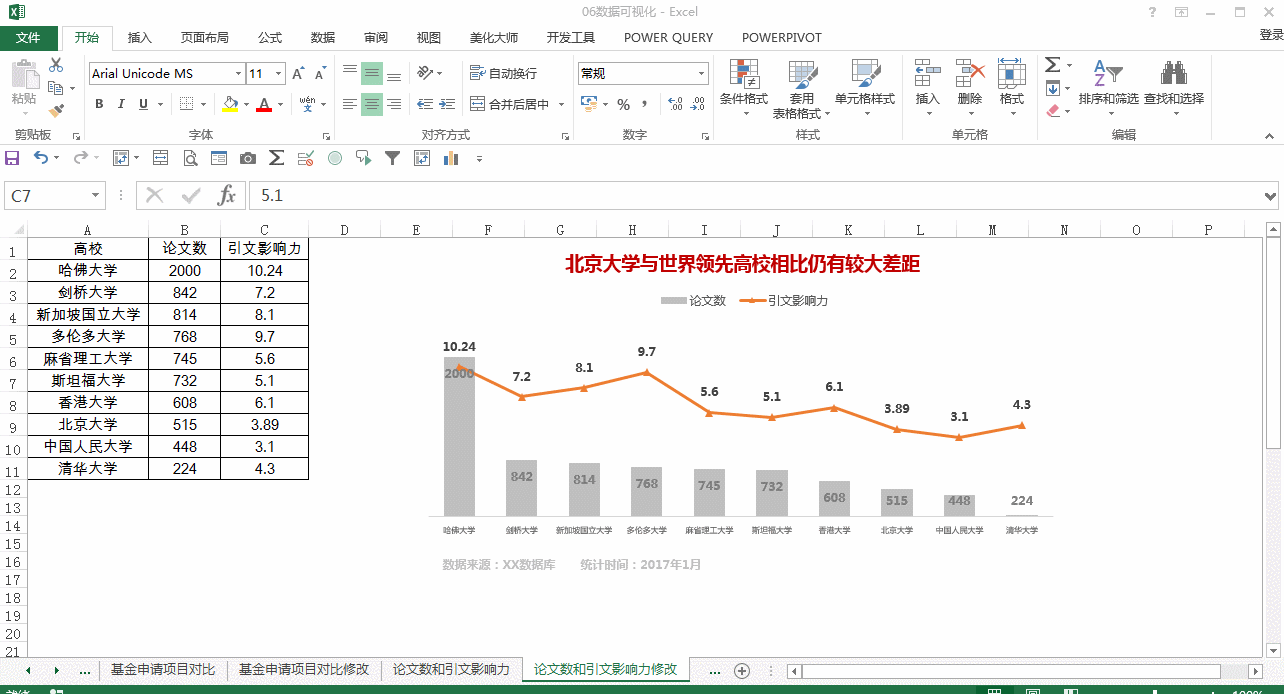Select cell containing 哈佛大学
Image resolution: width=1284 pixels, height=694 pixels.
tap(88, 270)
